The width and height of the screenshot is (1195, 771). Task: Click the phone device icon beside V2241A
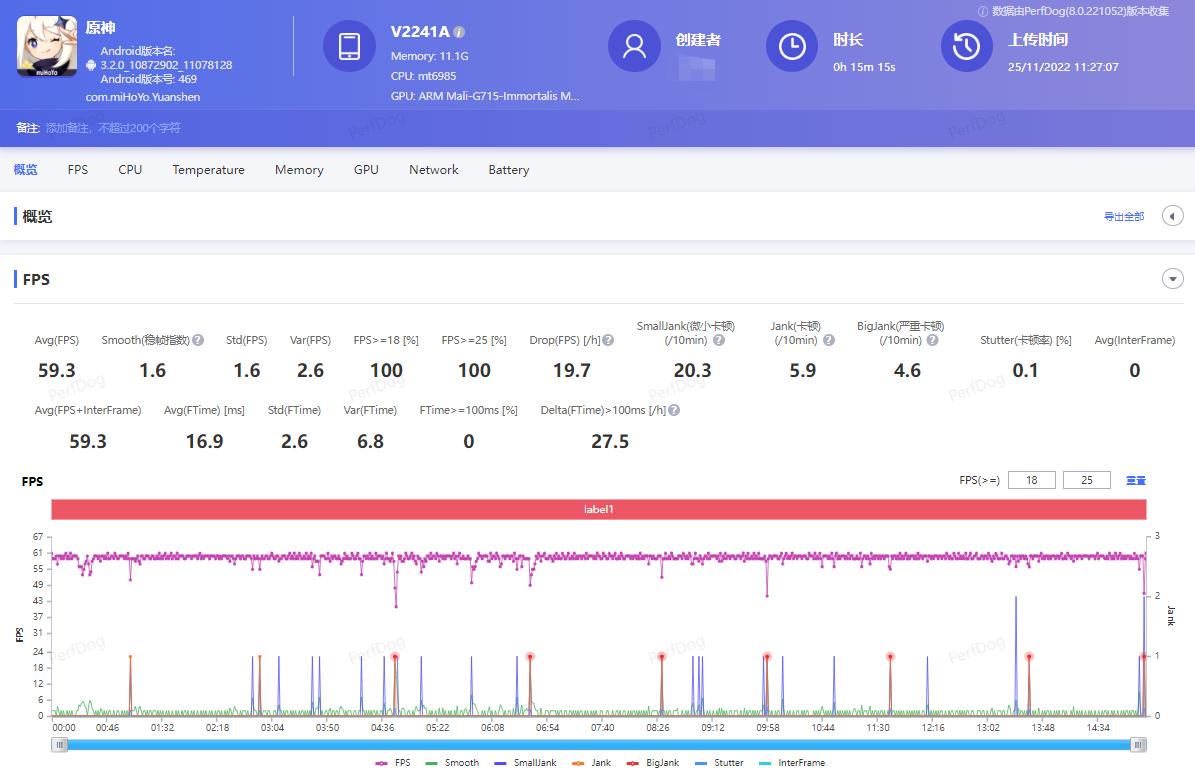click(348, 46)
